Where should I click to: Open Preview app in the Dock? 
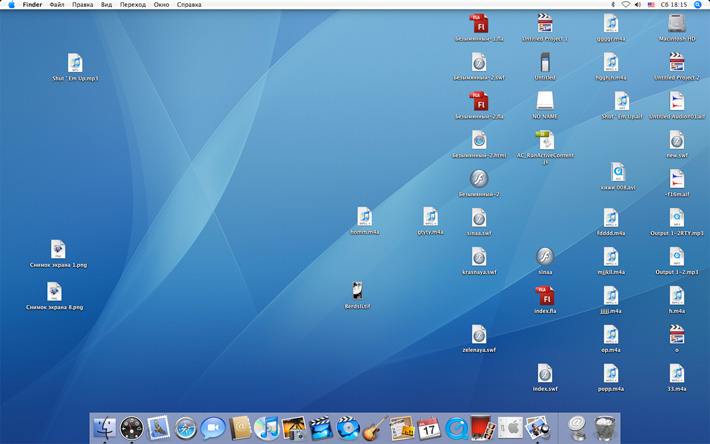click(537, 428)
